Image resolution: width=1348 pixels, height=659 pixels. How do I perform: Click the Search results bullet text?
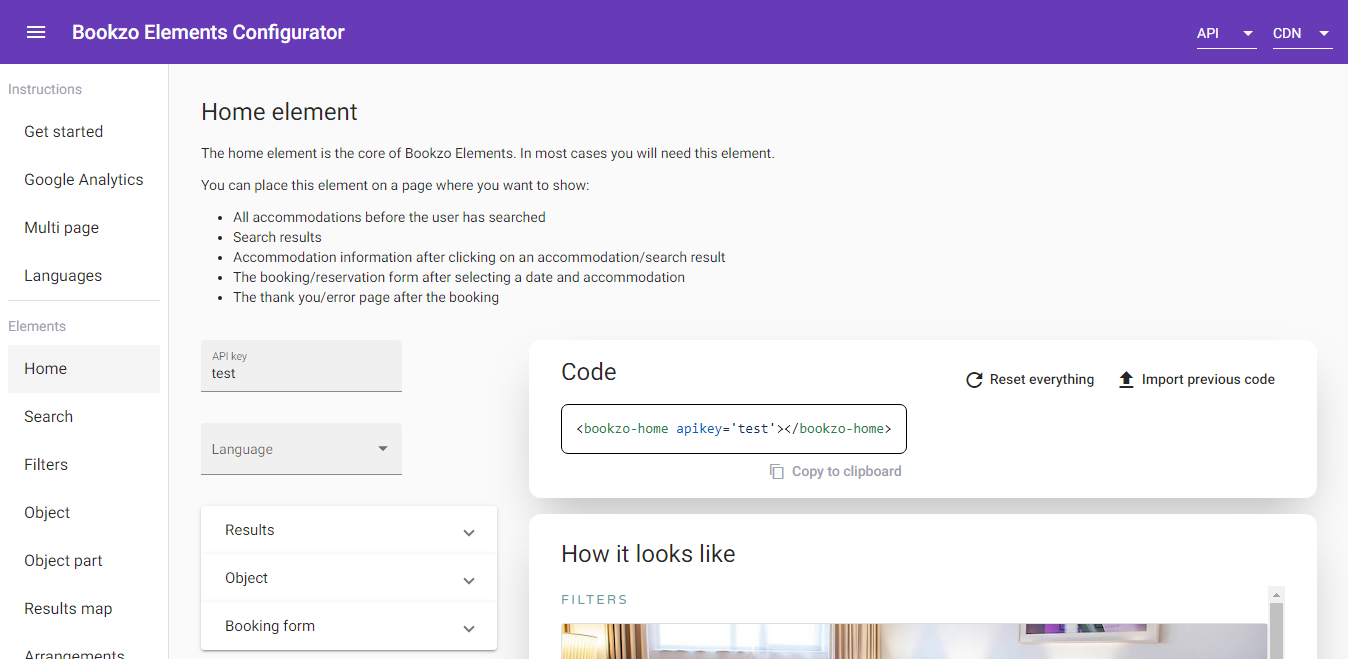point(277,237)
